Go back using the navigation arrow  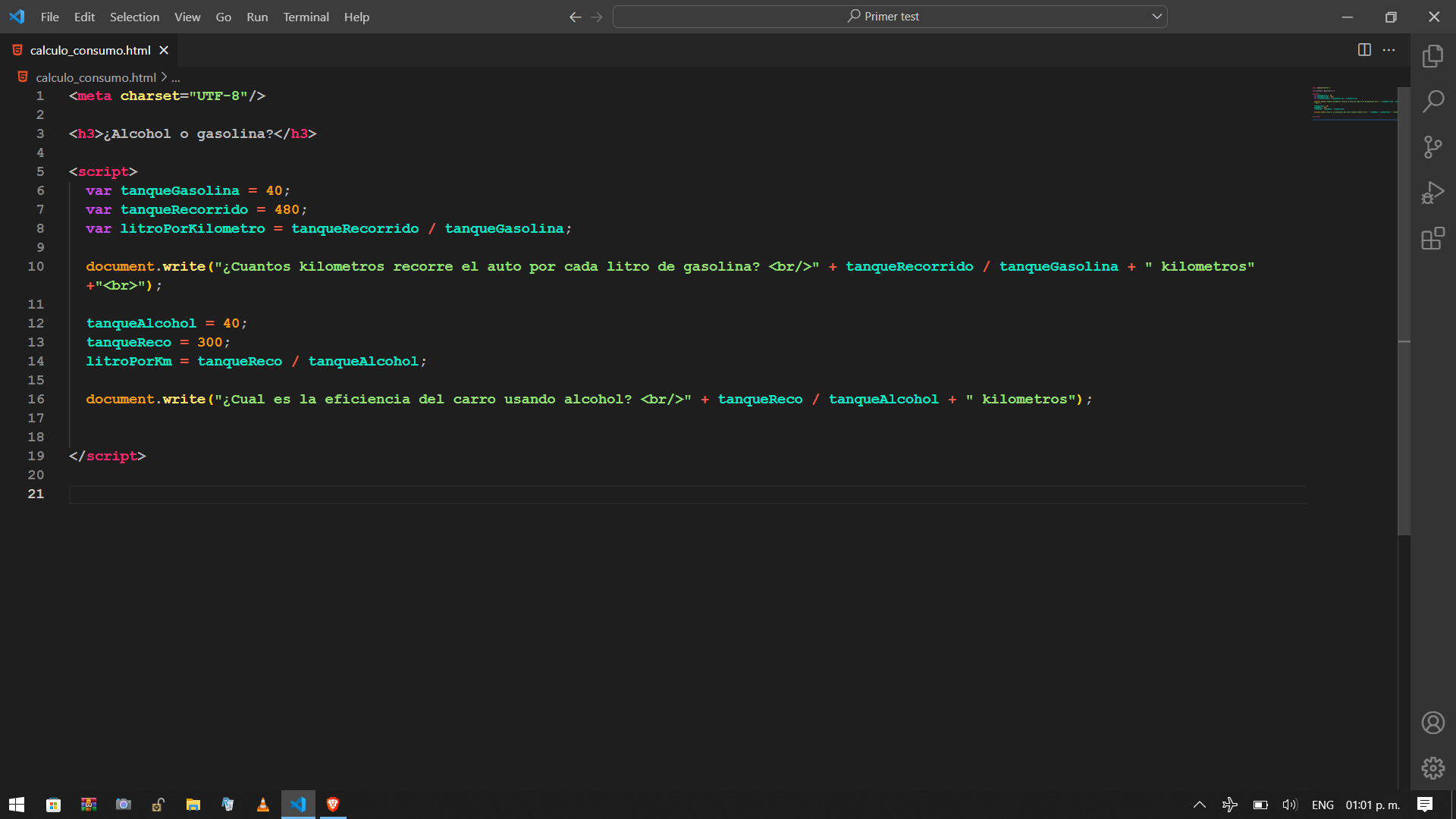tap(576, 17)
